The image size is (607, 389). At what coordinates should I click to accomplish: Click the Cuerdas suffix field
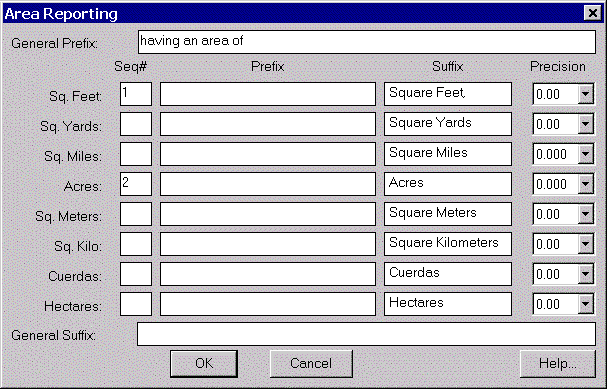click(448, 274)
